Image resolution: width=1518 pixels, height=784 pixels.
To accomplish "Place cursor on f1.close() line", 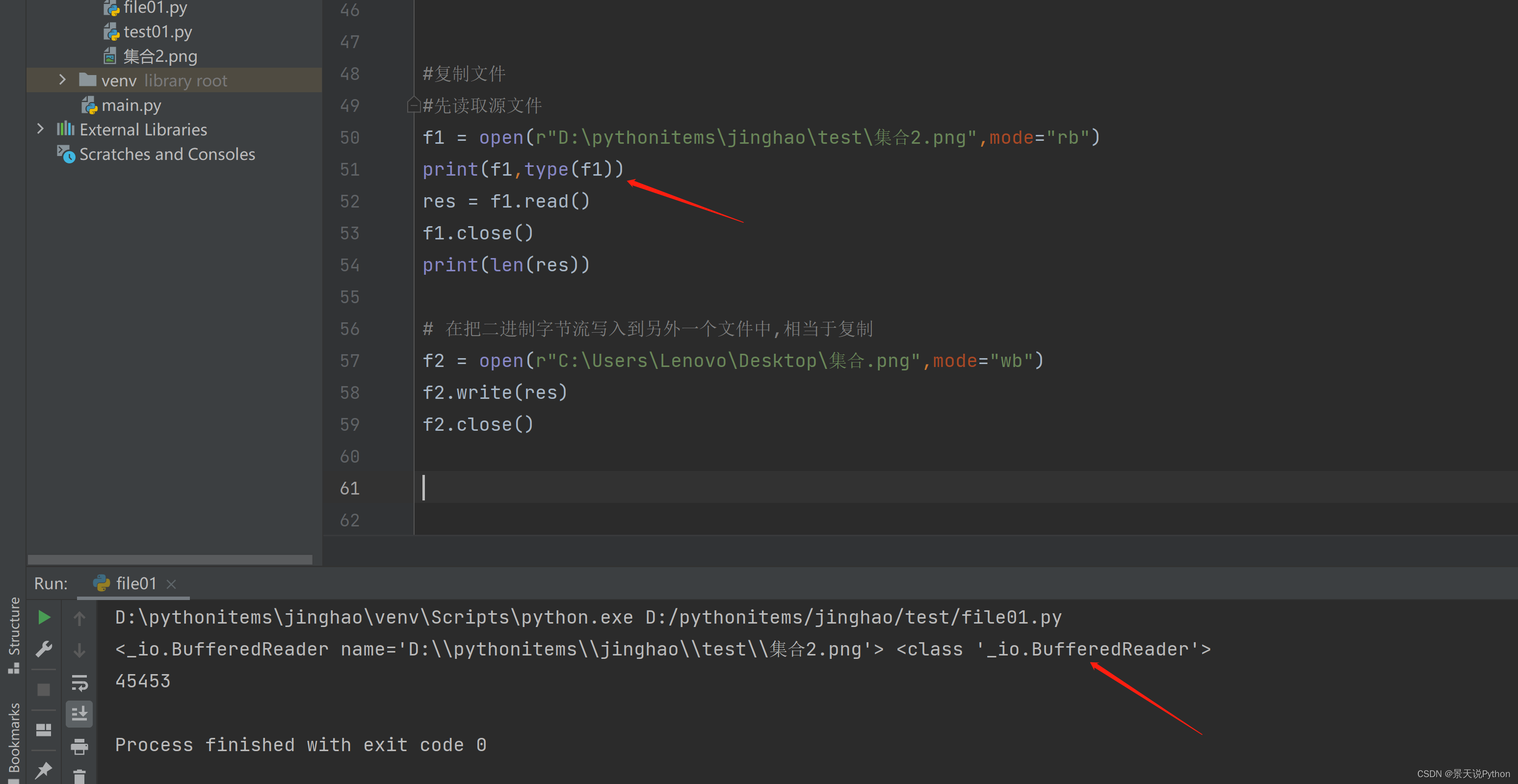I will (478, 233).
